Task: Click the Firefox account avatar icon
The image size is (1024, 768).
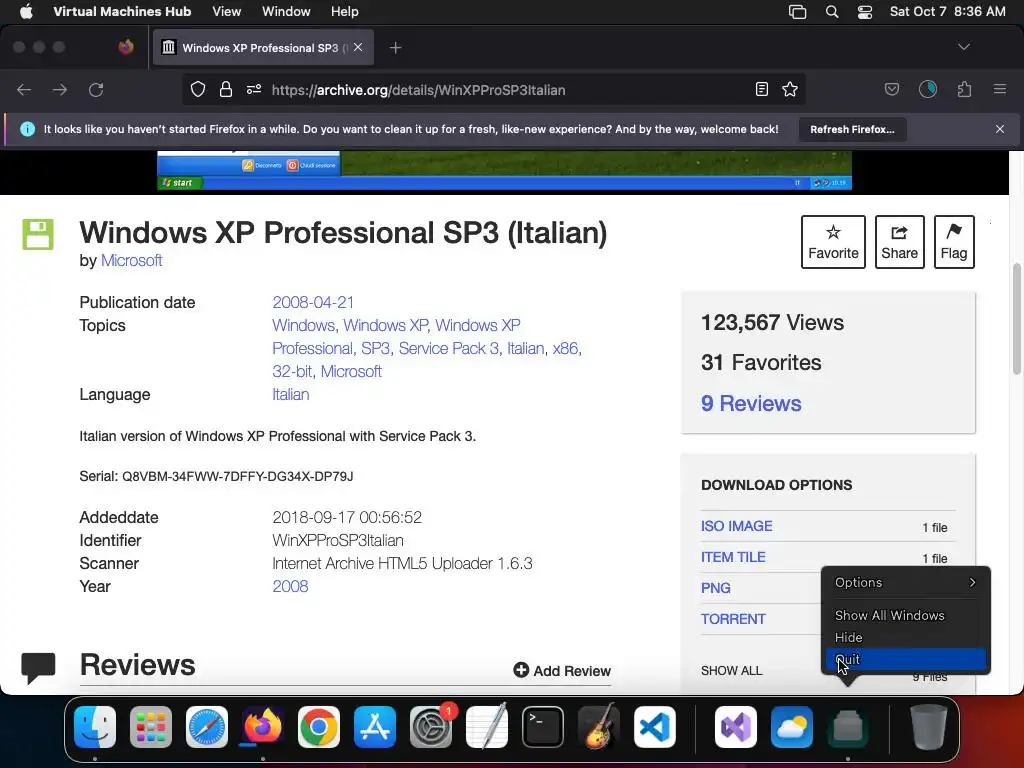Action: point(928,89)
